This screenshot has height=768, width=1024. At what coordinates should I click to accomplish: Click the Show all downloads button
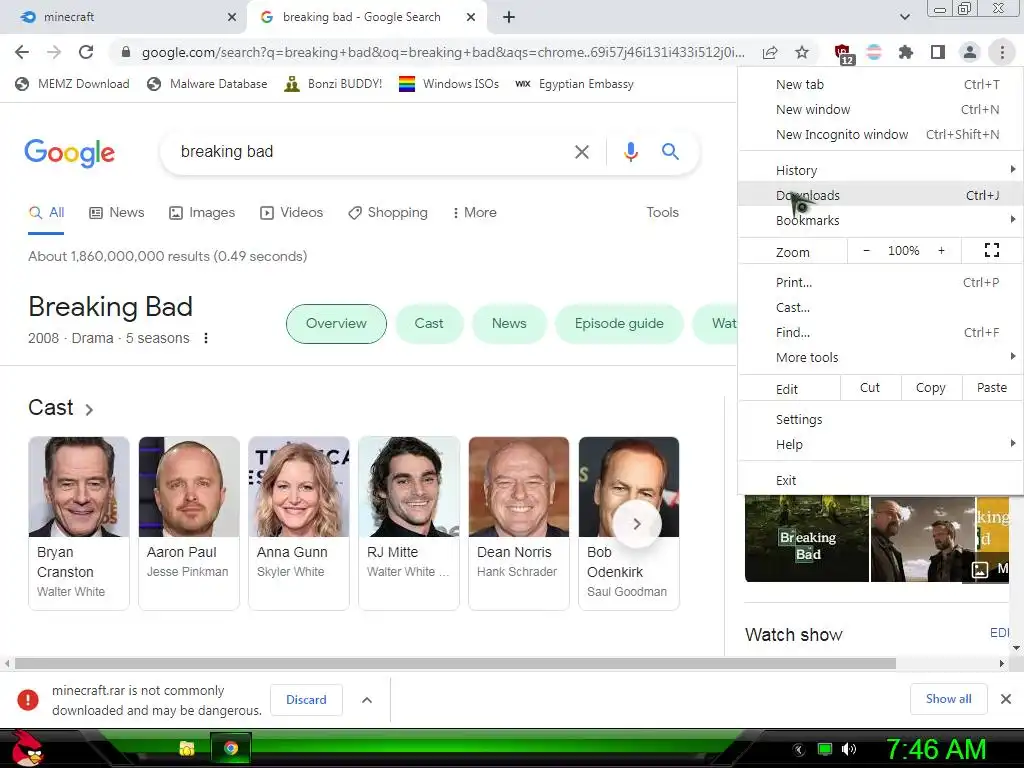point(948,699)
